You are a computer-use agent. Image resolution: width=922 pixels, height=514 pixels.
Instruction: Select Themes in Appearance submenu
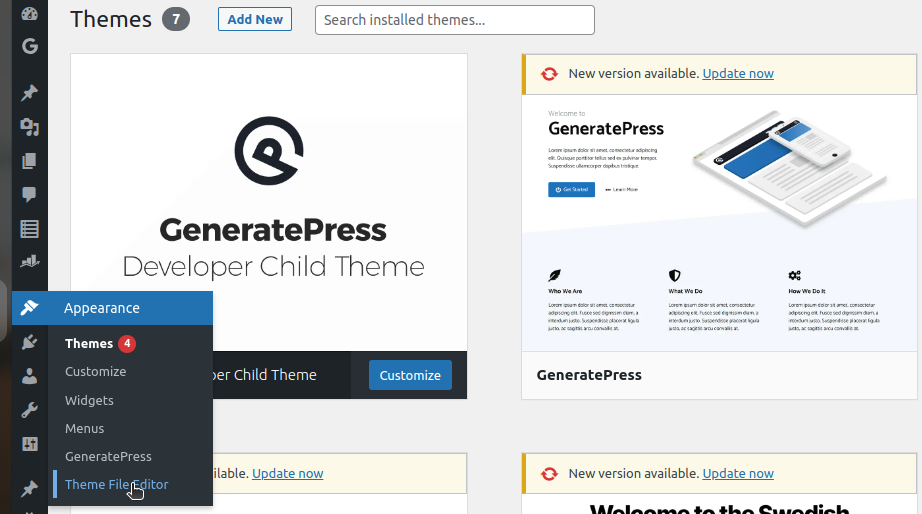point(89,343)
